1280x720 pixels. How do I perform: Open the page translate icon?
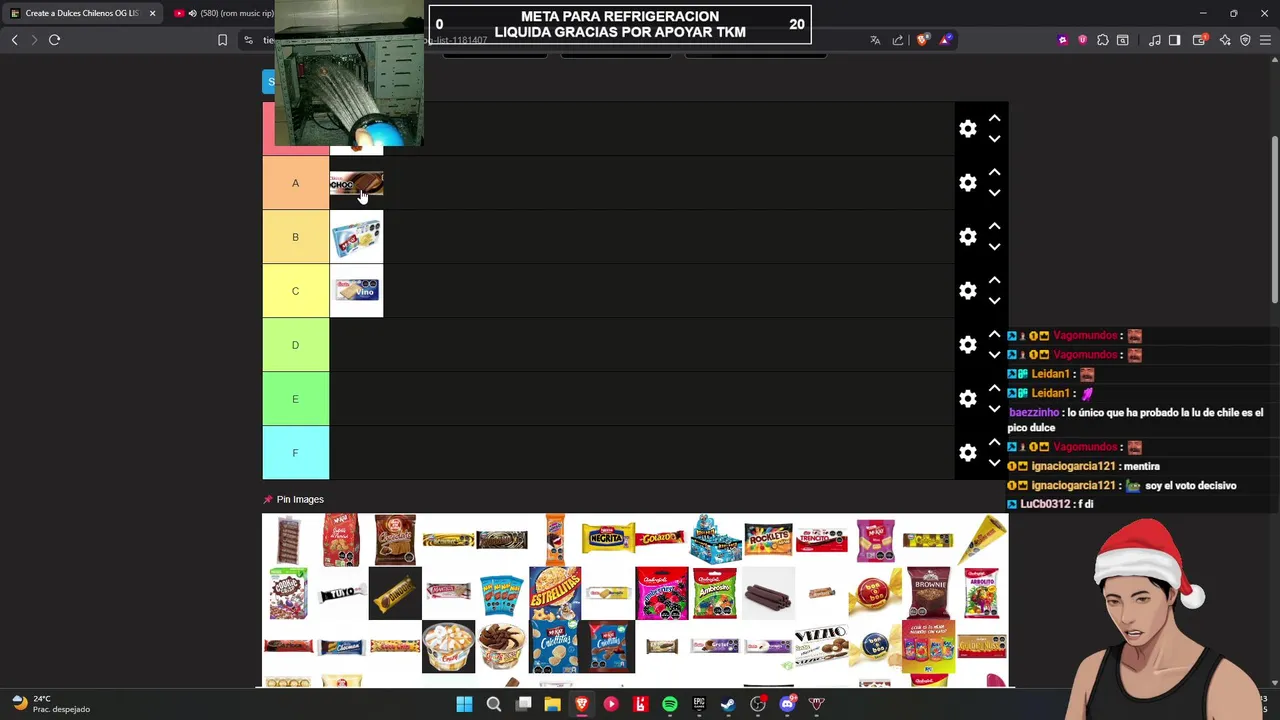[x=875, y=40]
